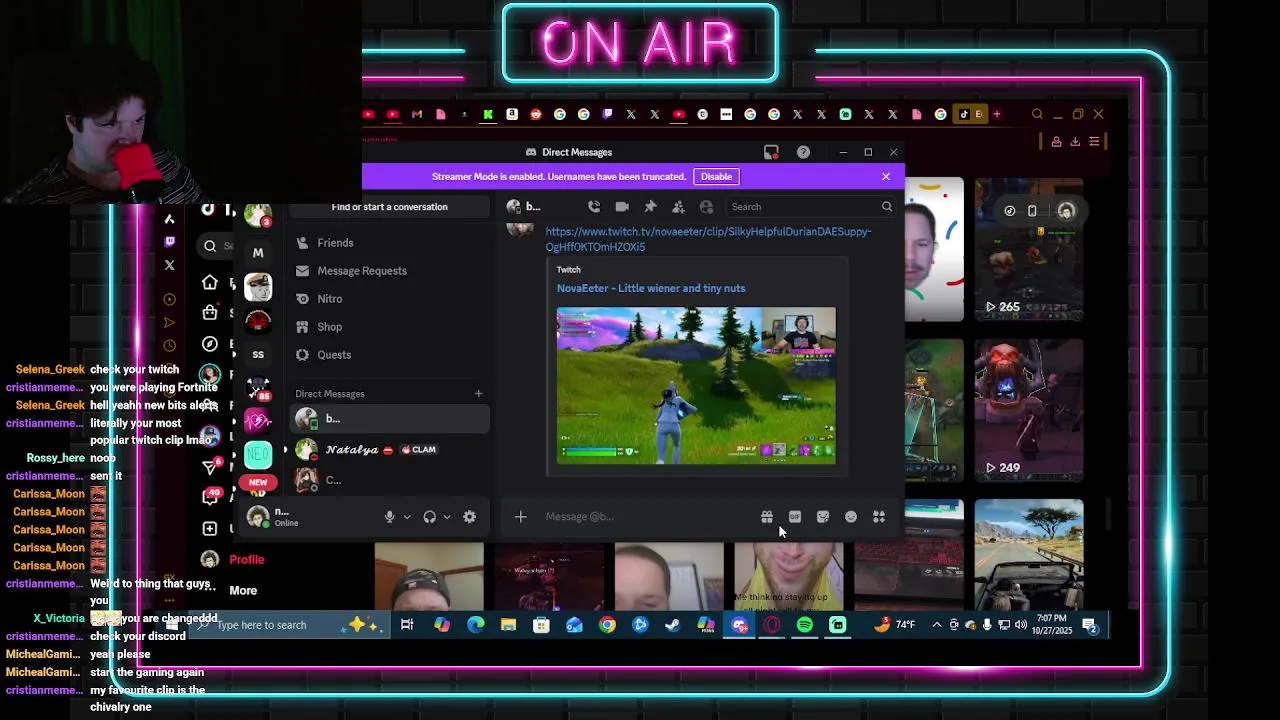Click Find or start a conversation
This screenshot has height=720, width=1280.
coord(390,207)
